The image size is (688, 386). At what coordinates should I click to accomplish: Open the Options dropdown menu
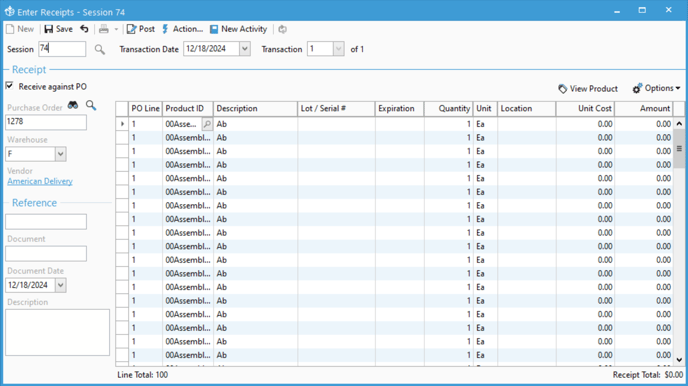pos(656,89)
